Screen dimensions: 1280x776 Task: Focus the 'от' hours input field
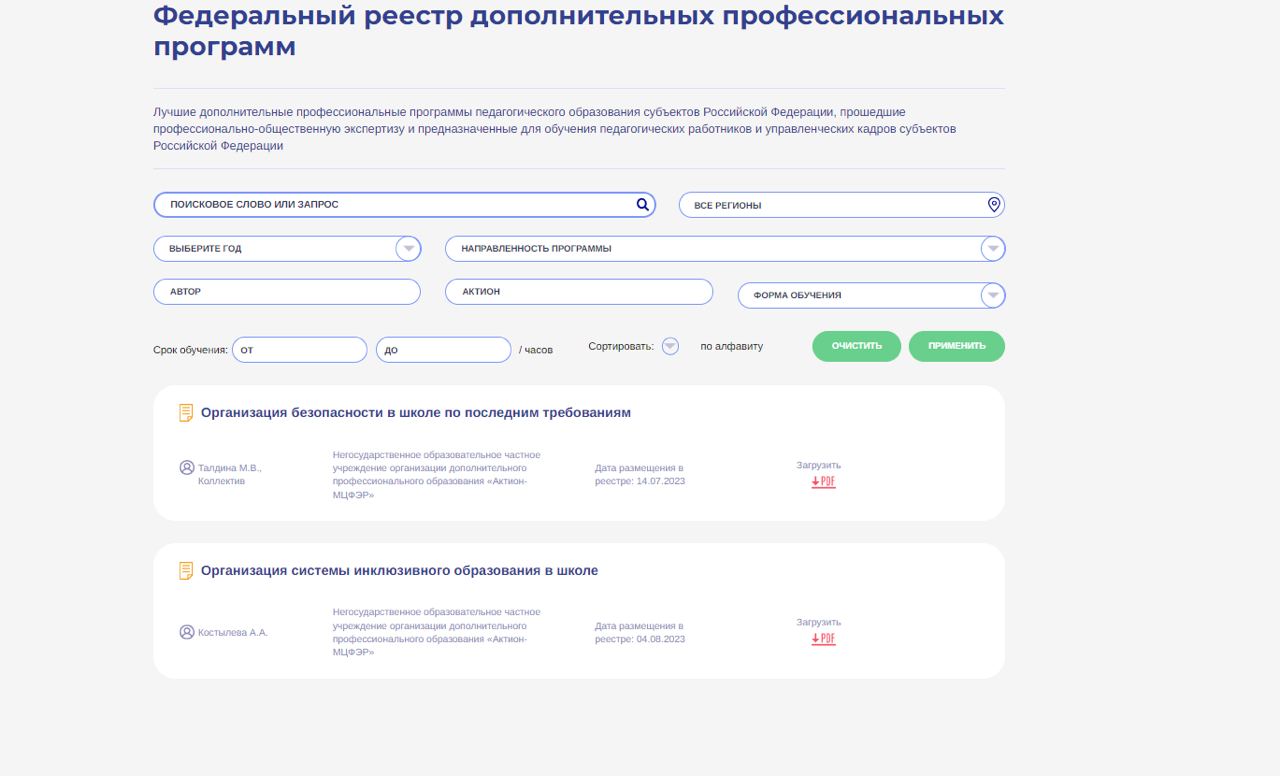[x=300, y=350]
